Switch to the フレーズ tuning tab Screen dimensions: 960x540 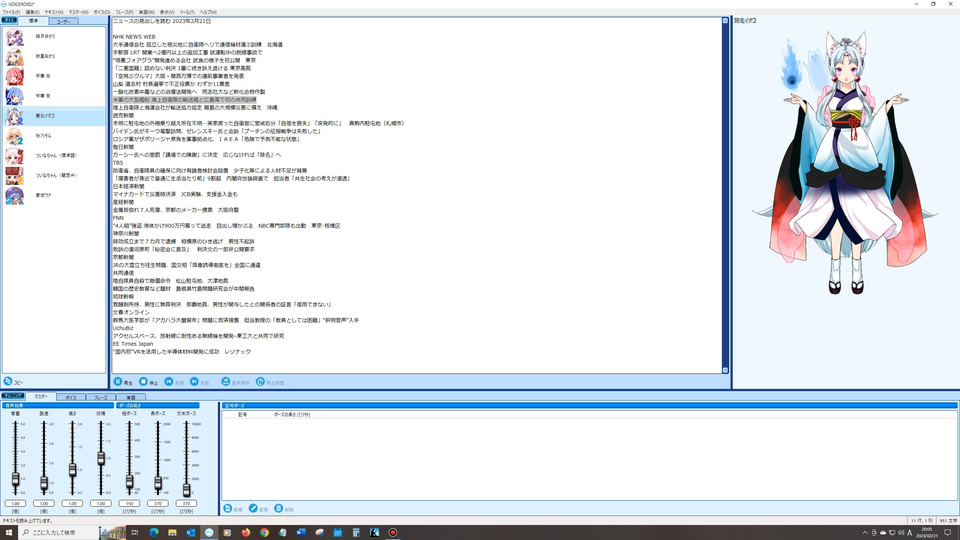coord(100,397)
